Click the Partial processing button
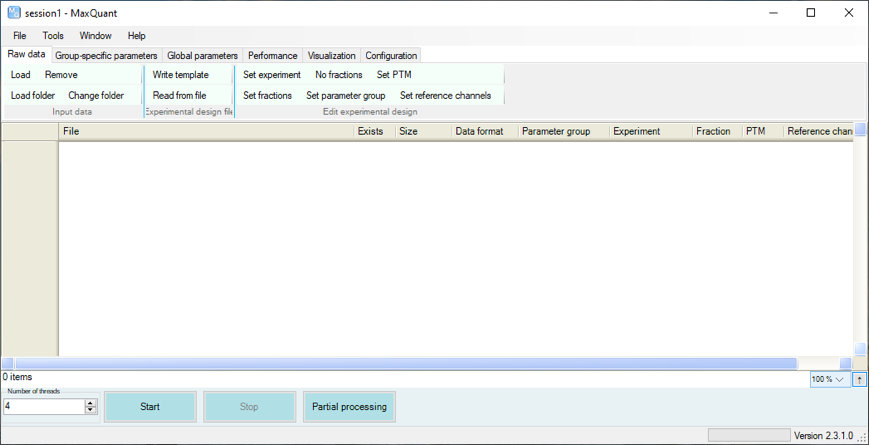Image resolution: width=869 pixels, height=445 pixels. (349, 407)
